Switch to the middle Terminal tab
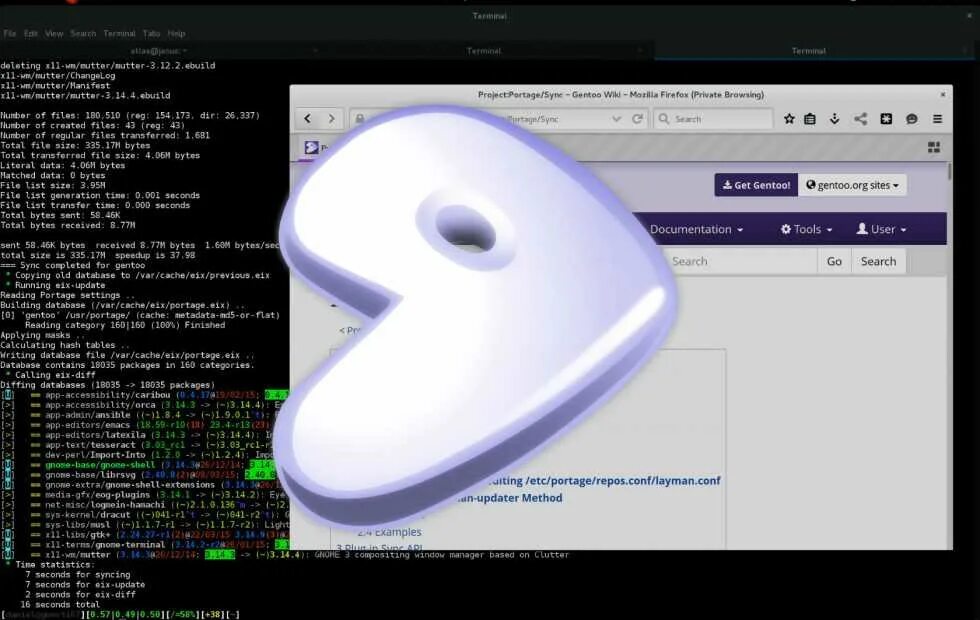 click(484, 51)
